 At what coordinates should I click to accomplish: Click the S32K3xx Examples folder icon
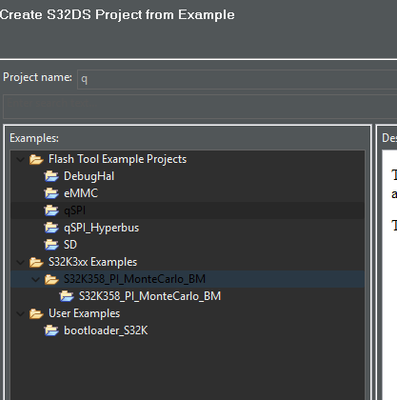point(36,262)
